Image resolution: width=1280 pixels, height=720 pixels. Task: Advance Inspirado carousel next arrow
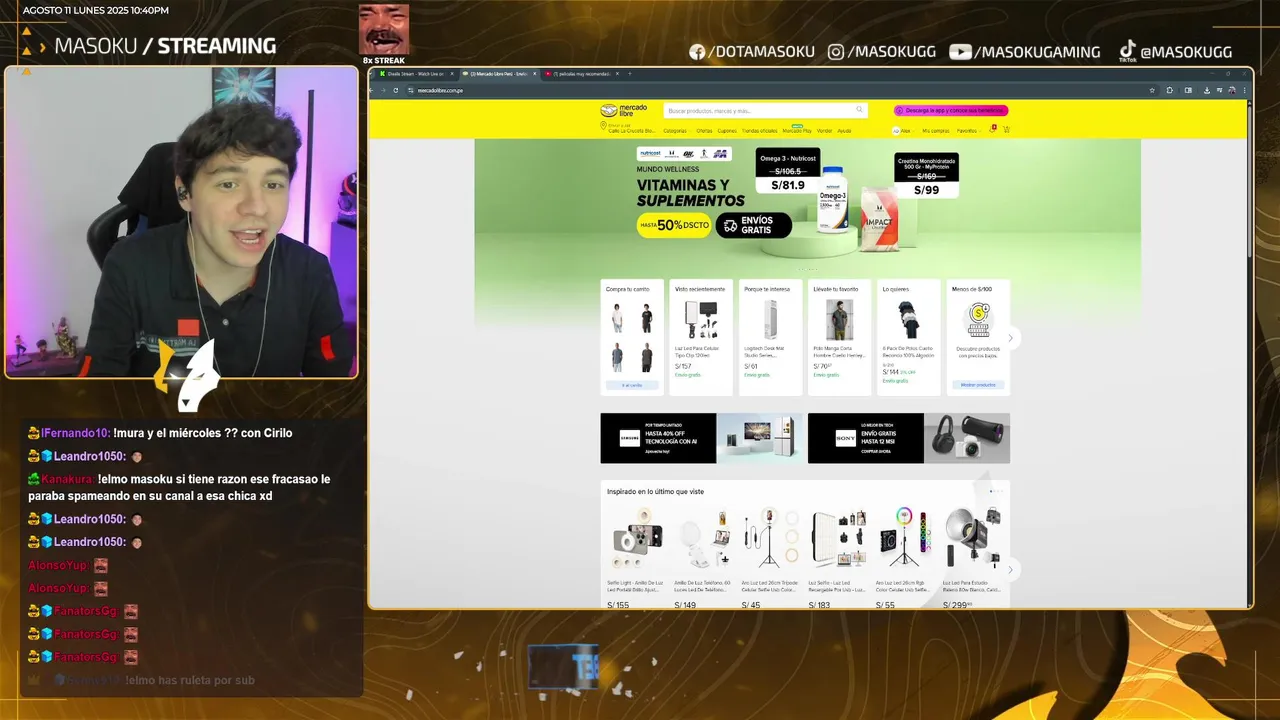[x=1010, y=569]
